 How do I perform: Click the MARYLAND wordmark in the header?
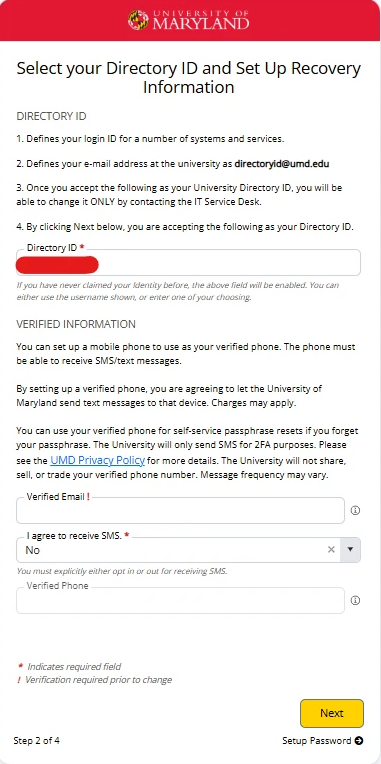pos(201,23)
